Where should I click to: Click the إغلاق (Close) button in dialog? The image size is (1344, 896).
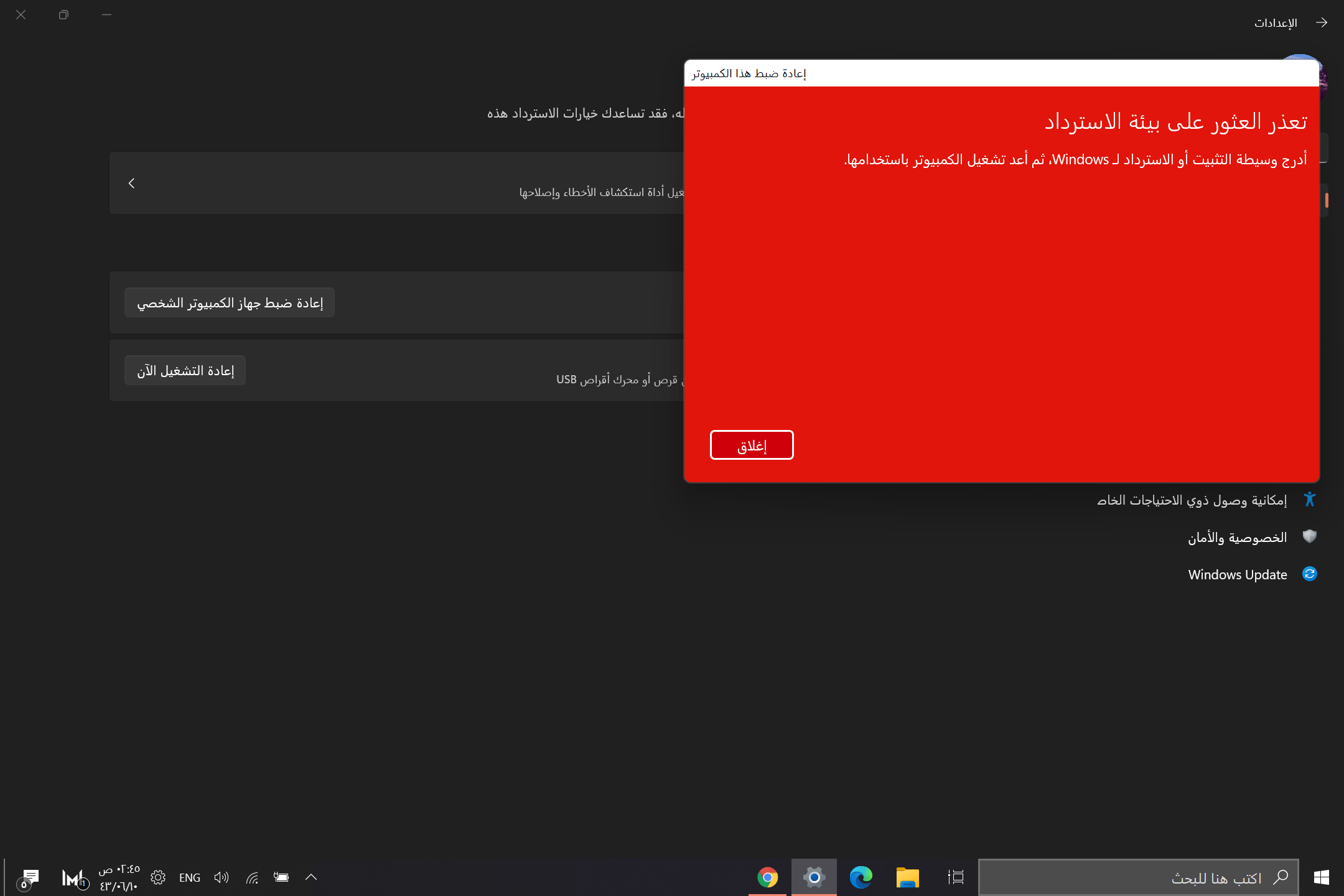(x=752, y=446)
